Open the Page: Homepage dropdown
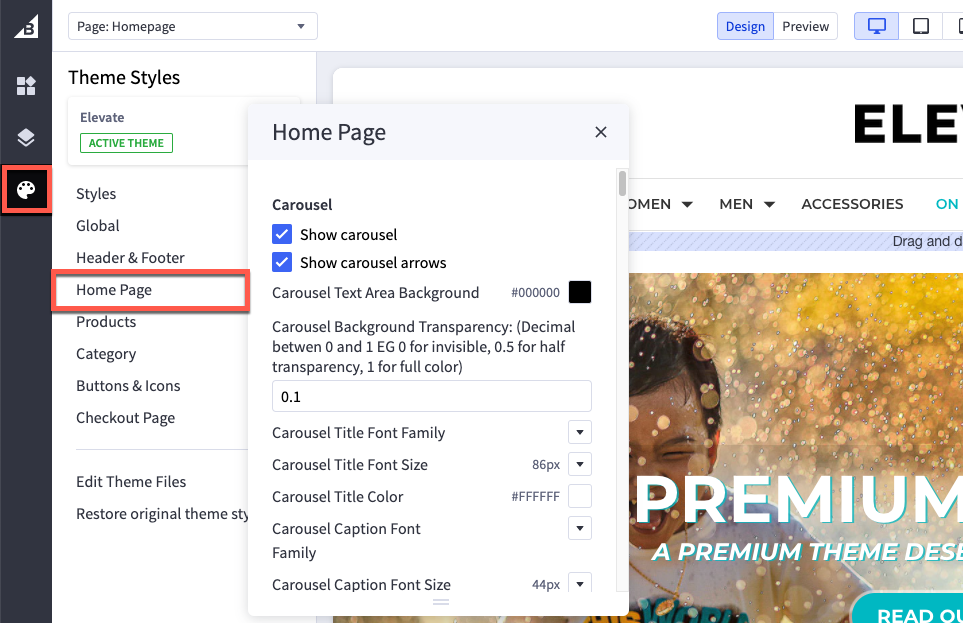Image resolution: width=963 pixels, height=623 pixels. coord(193,26)
